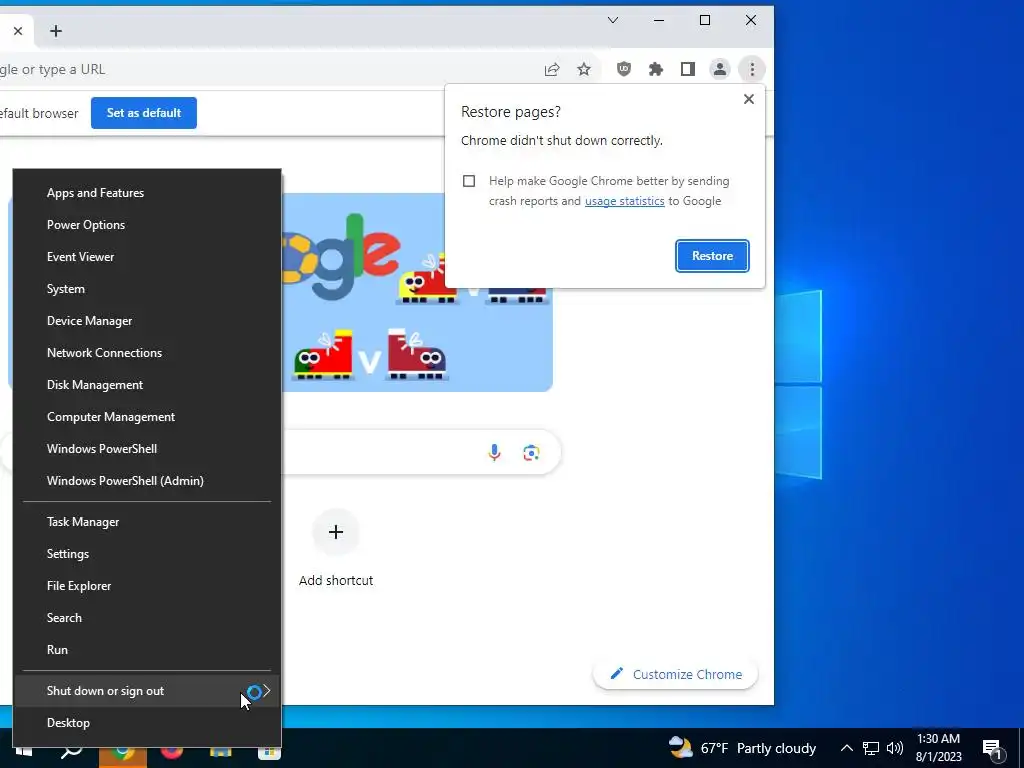
Task: Open File Explorer from the menu
Action: pyautogui.click(x=147, y=586)
